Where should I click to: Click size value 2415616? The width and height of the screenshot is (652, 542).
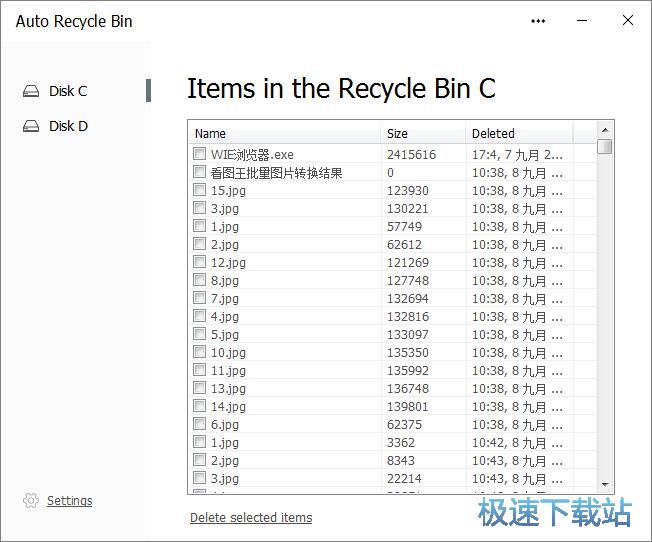tap(411, 155)
